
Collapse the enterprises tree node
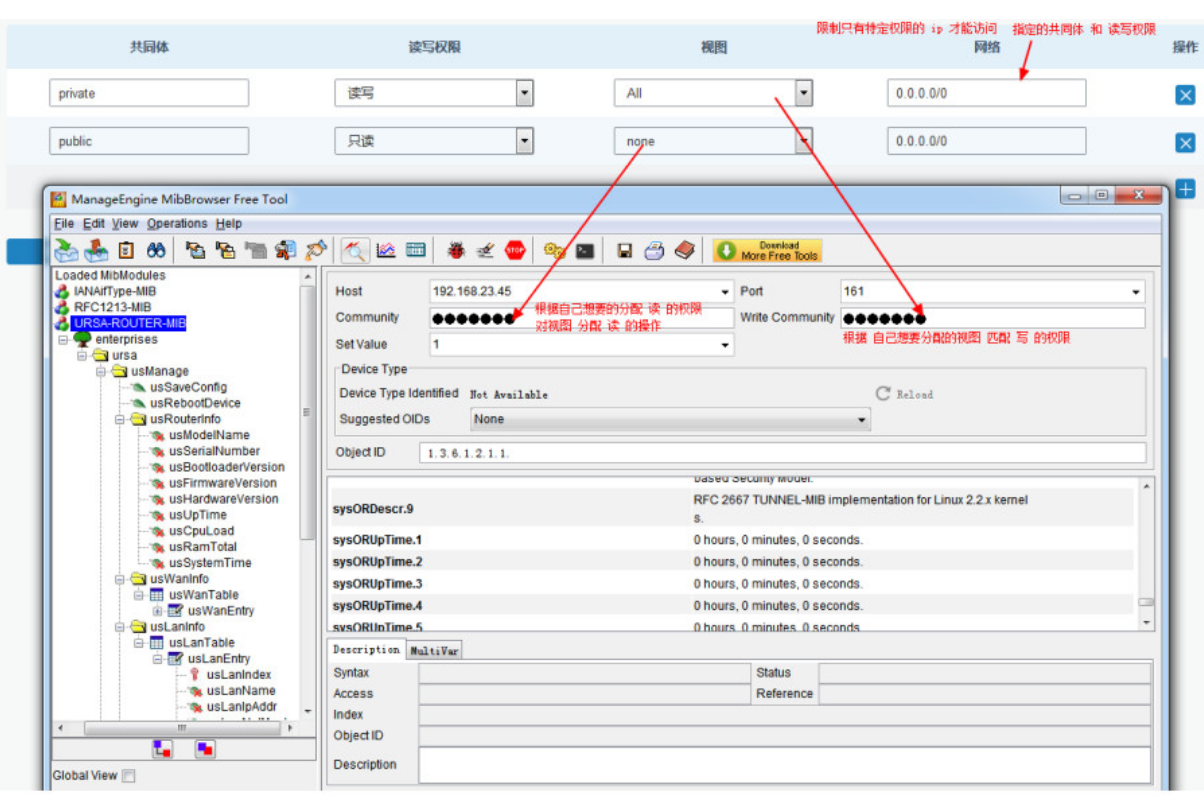pyautogui.click(x=63, y=339)
